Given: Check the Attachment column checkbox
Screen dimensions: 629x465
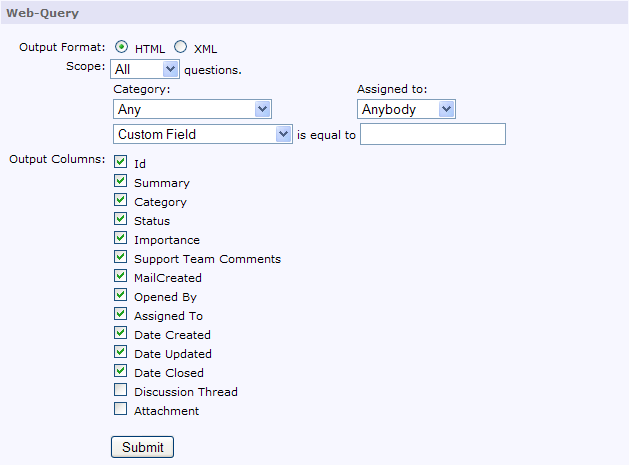Looking at the screenshot, I should point(120,408).
